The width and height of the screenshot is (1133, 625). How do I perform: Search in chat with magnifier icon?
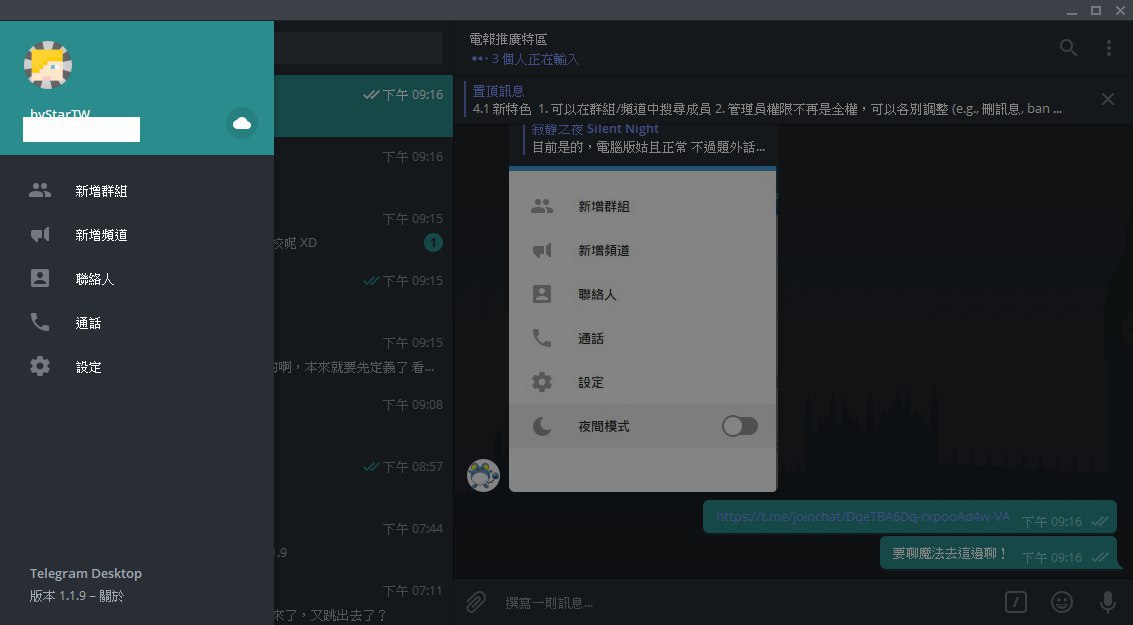pyautogui.click(x=1068, y=48)
